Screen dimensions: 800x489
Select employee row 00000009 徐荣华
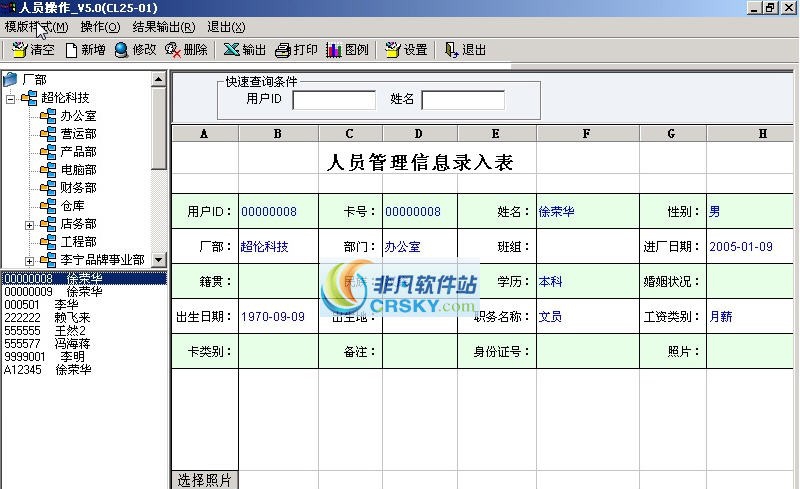[84, 291]
